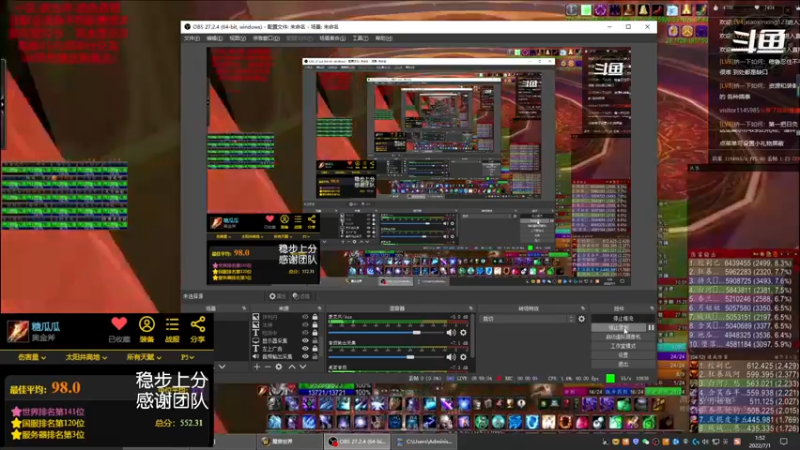This screenshot has height=450, width=800.
Task: Click the audio mixer vertical scrollbar
Action: 474,337
